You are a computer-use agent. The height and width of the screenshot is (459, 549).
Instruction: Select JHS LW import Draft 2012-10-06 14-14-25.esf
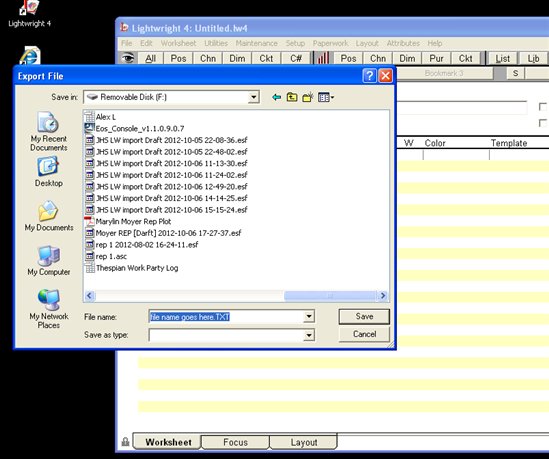(x=166, y=198)
